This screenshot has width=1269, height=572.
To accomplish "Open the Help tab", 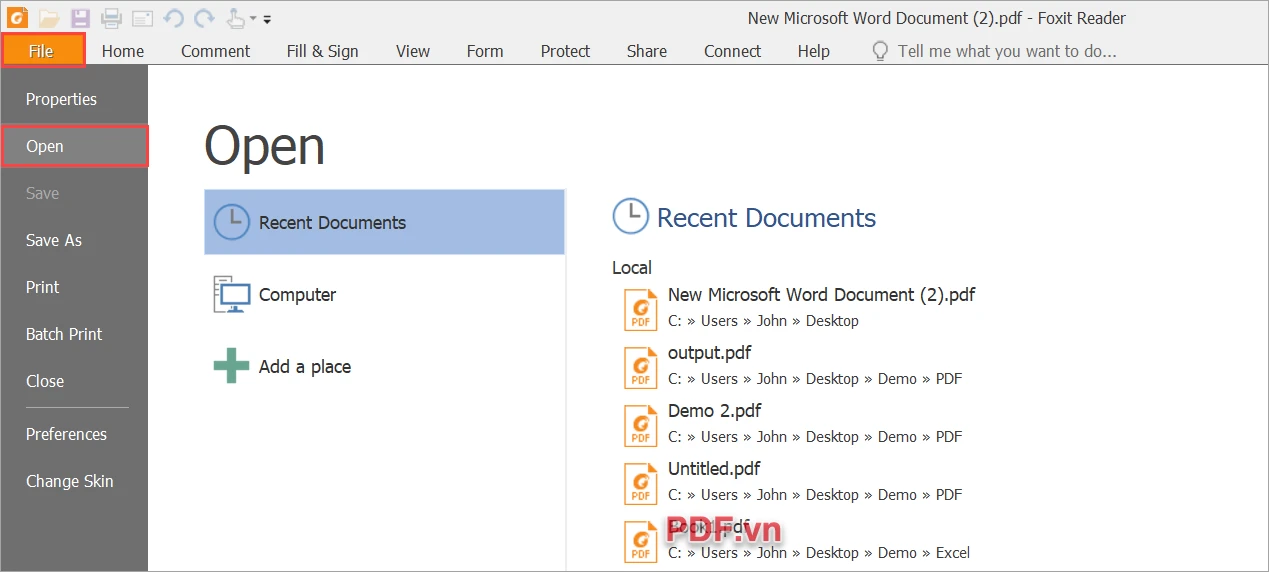I will point(814,51).
